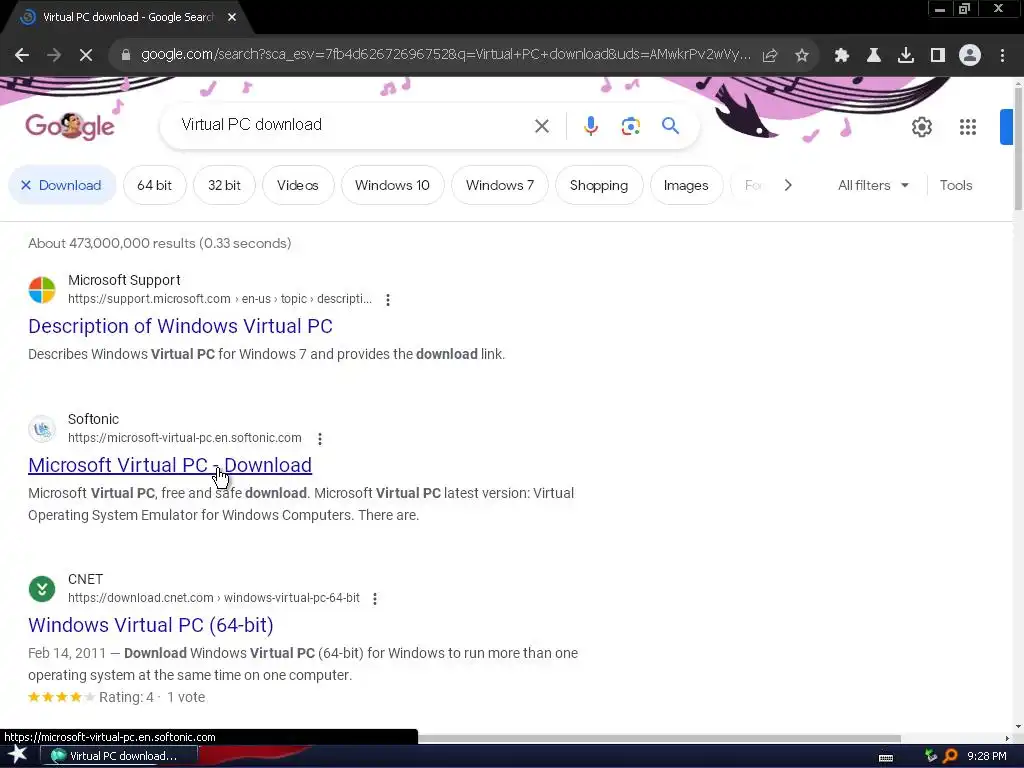Screen dimensions: 1024x768
Task: Open Google quick settings gear
Action: click(922, 127)
